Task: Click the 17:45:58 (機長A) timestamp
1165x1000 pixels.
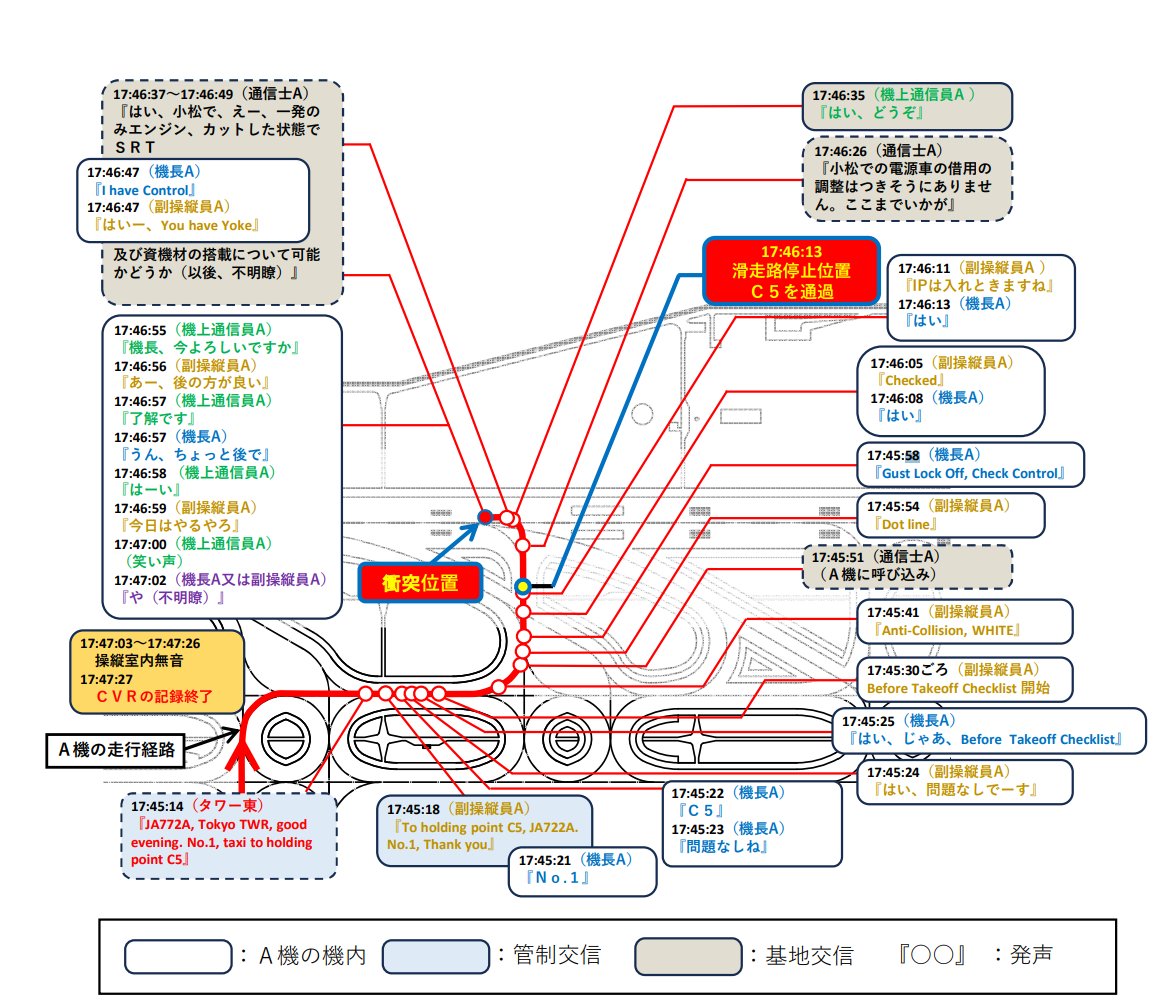Action: [924, 455]
